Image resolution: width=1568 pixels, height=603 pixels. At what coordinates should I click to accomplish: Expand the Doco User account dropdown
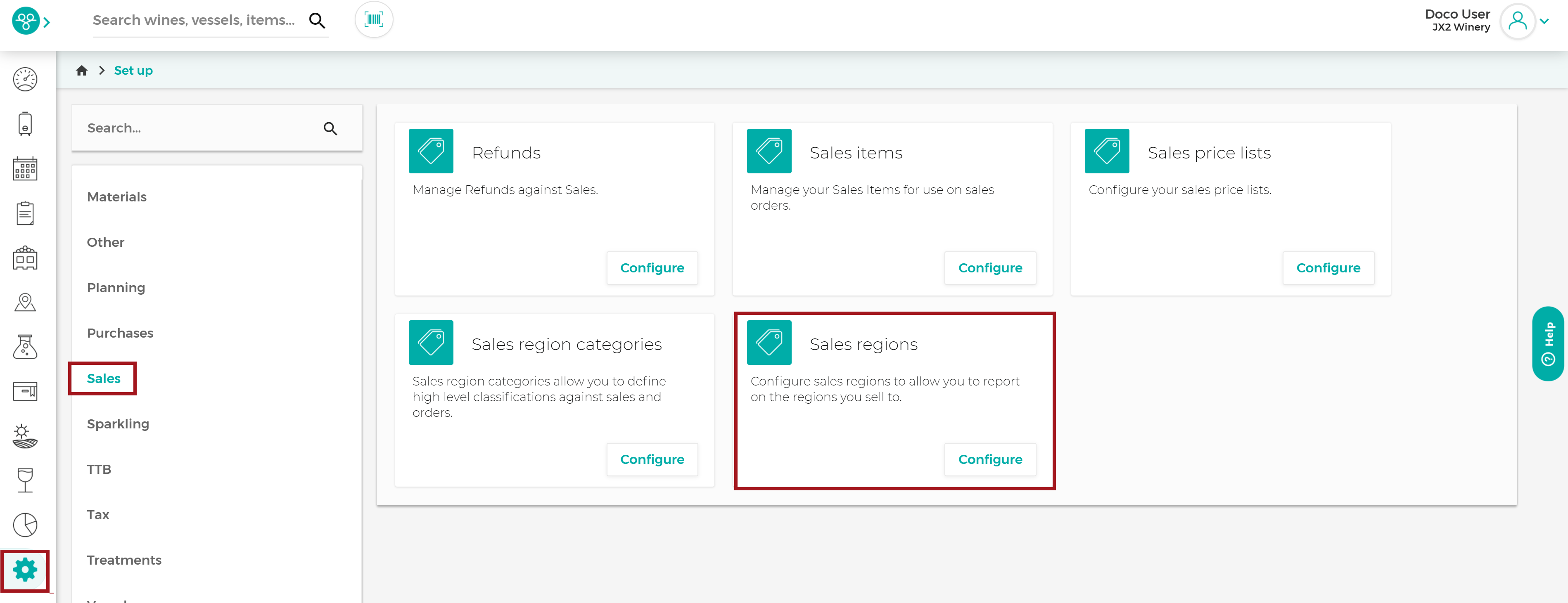[x=1544, y=21]
